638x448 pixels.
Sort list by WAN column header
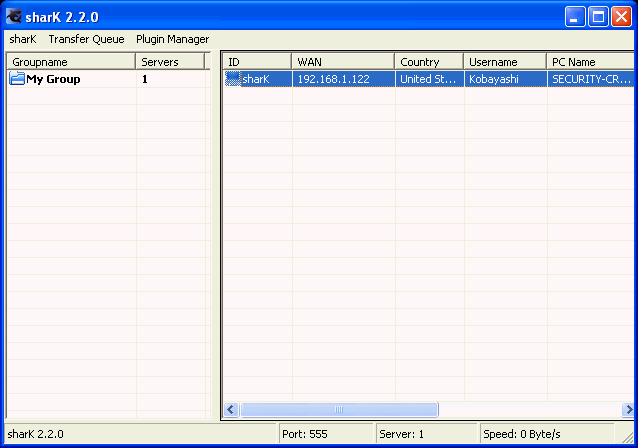pyautogui.click(x=343, y=62)
